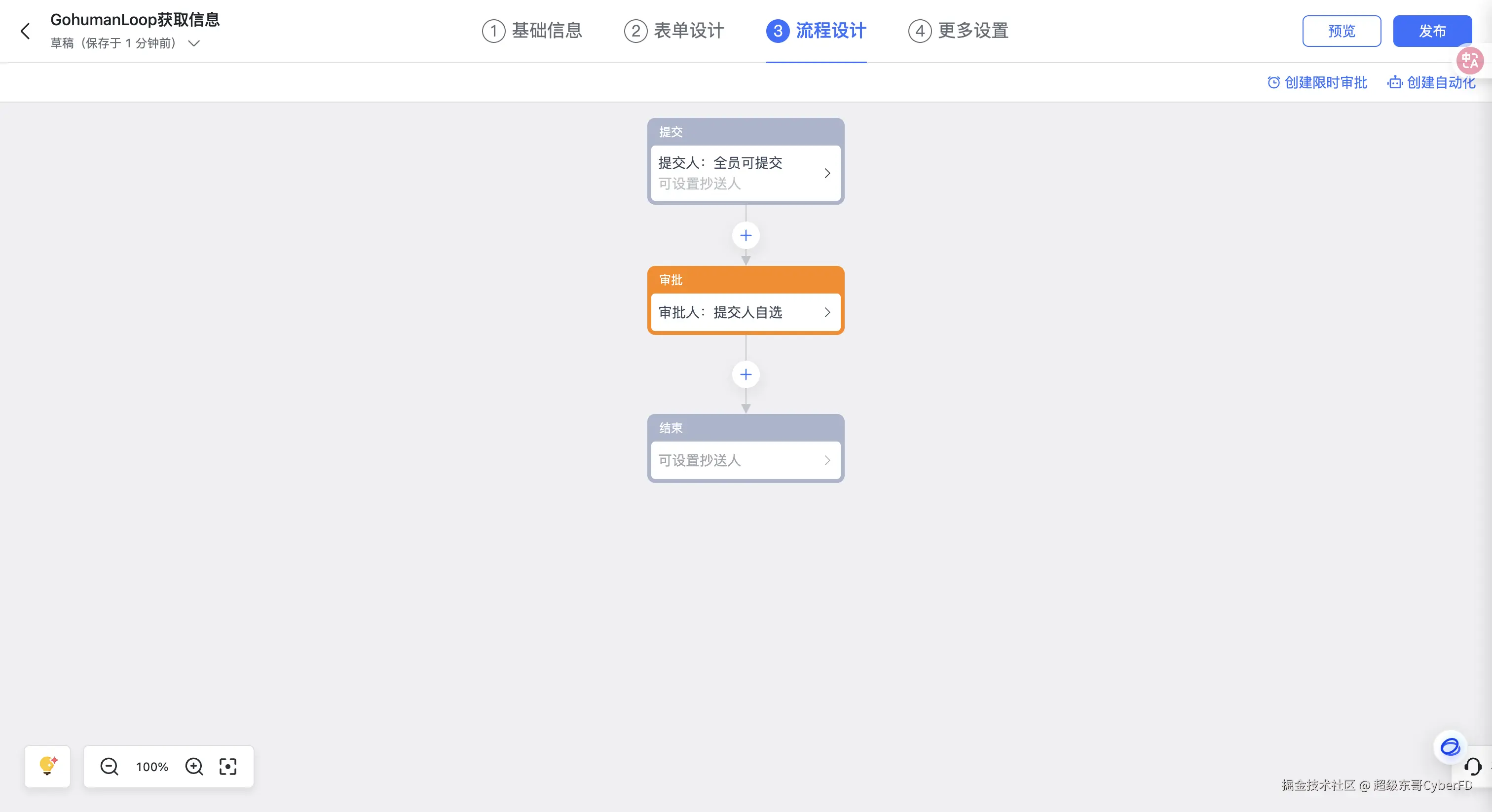Add node after the 提交 step

point(746,235)
